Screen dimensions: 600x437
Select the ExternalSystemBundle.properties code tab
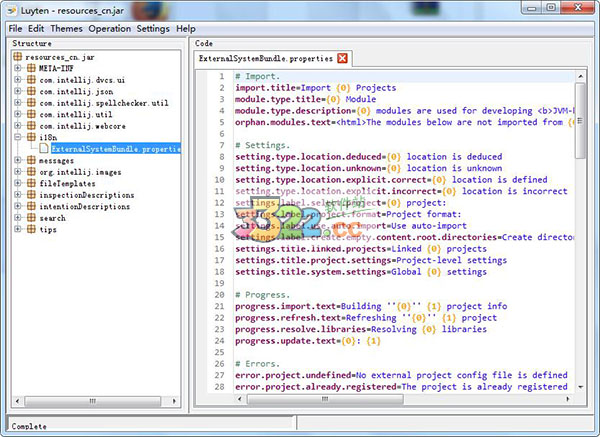[x=265, y=59]
